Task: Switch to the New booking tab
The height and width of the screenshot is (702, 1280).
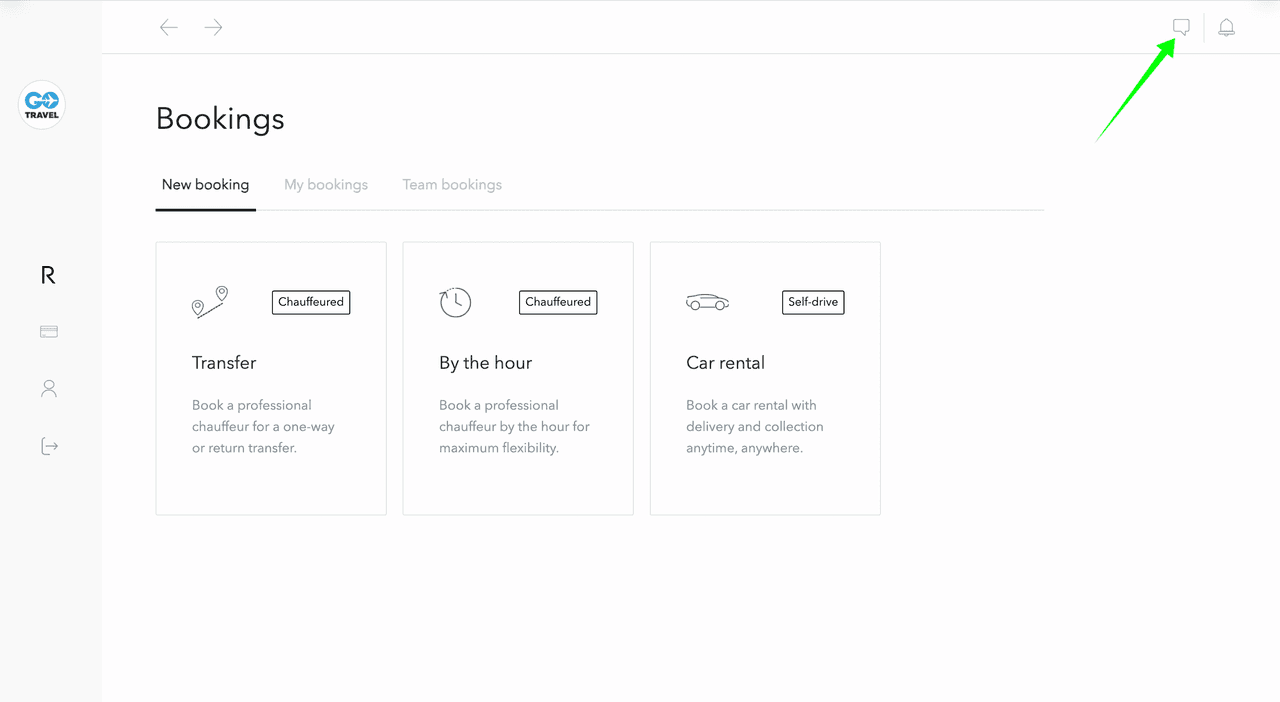Action: [x=205, y=185]
